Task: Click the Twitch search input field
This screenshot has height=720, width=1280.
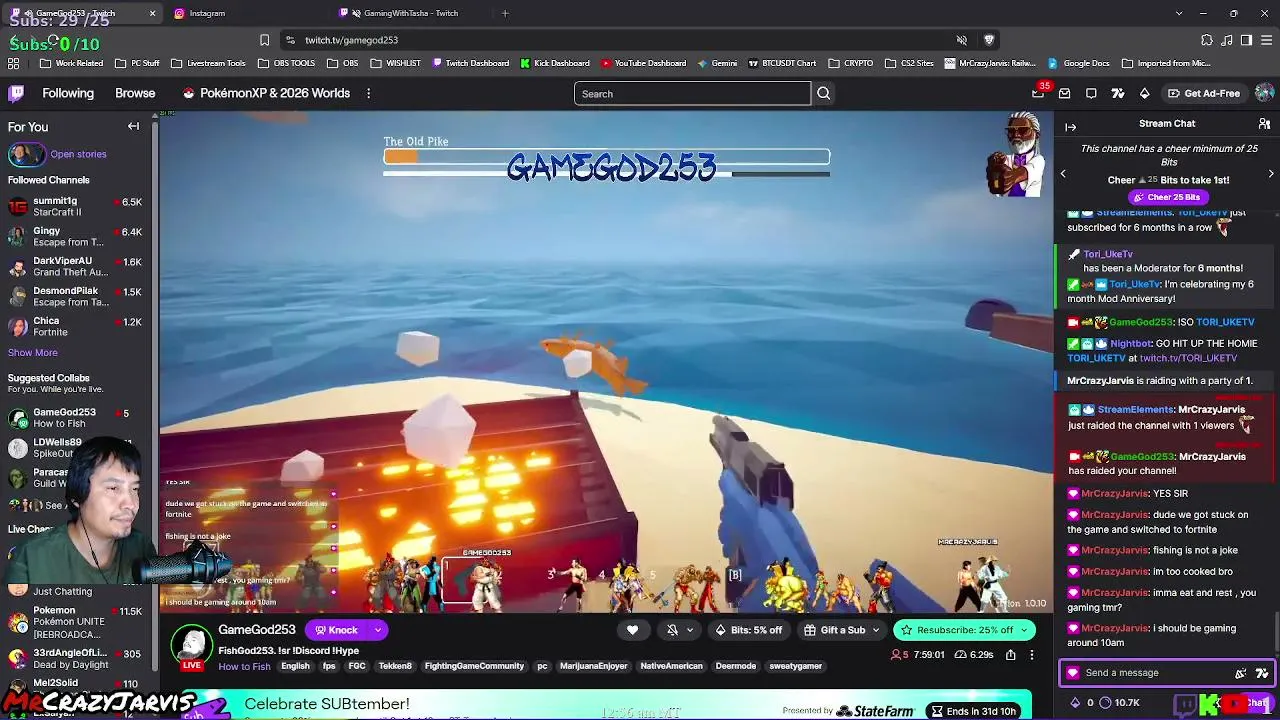Action: [692, 94]
